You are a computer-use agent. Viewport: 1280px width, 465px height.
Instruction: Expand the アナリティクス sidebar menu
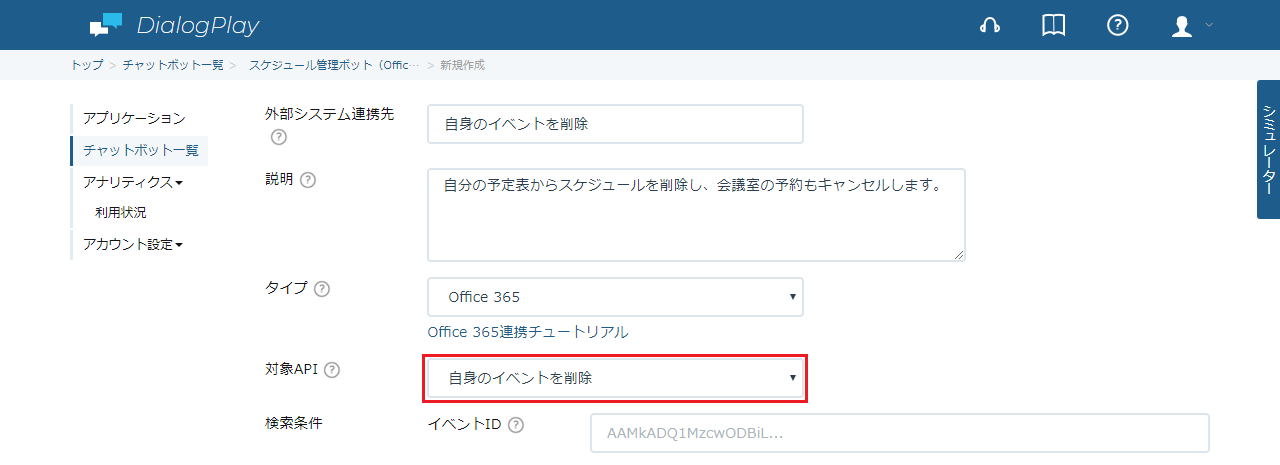133,182
